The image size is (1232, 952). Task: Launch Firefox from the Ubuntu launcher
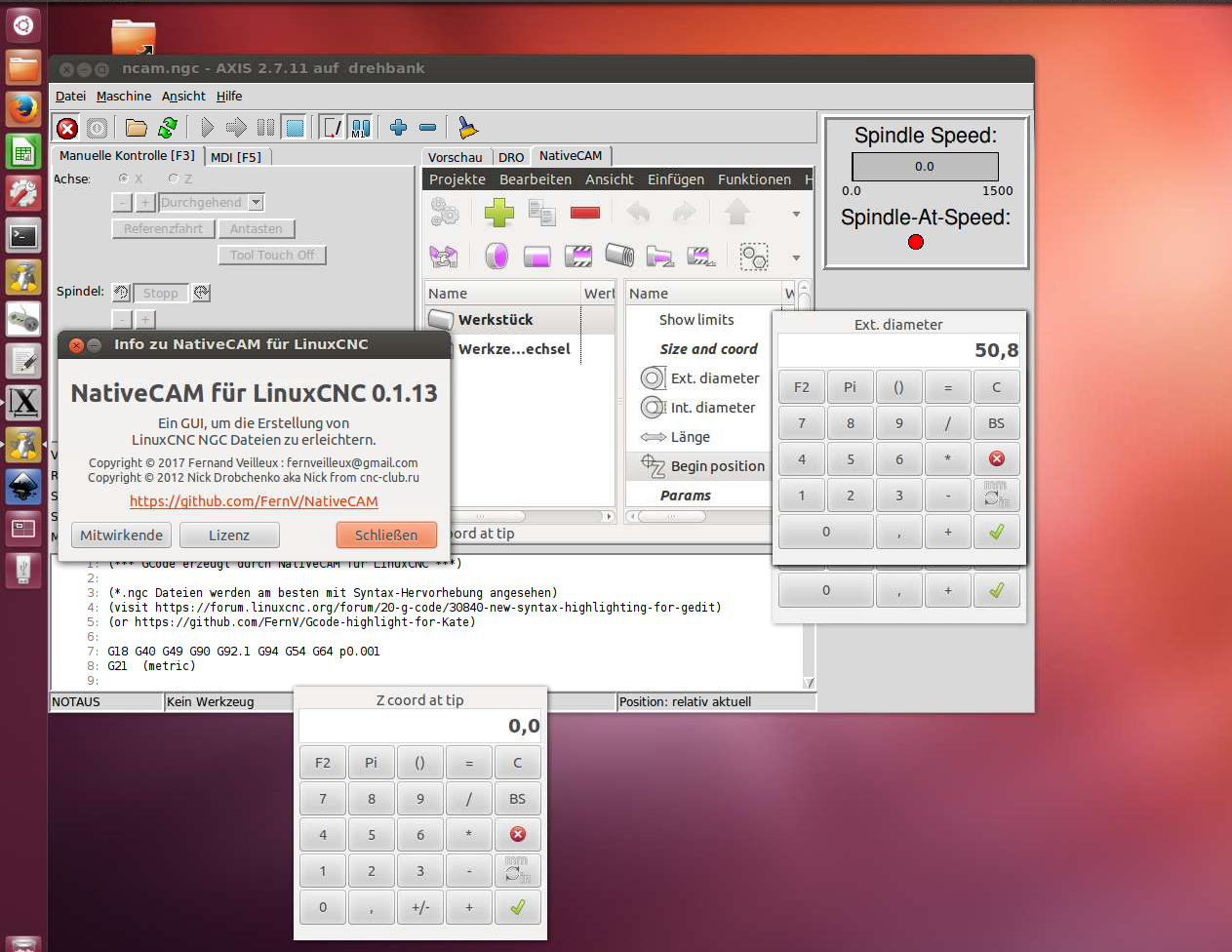tap(23, 109)
